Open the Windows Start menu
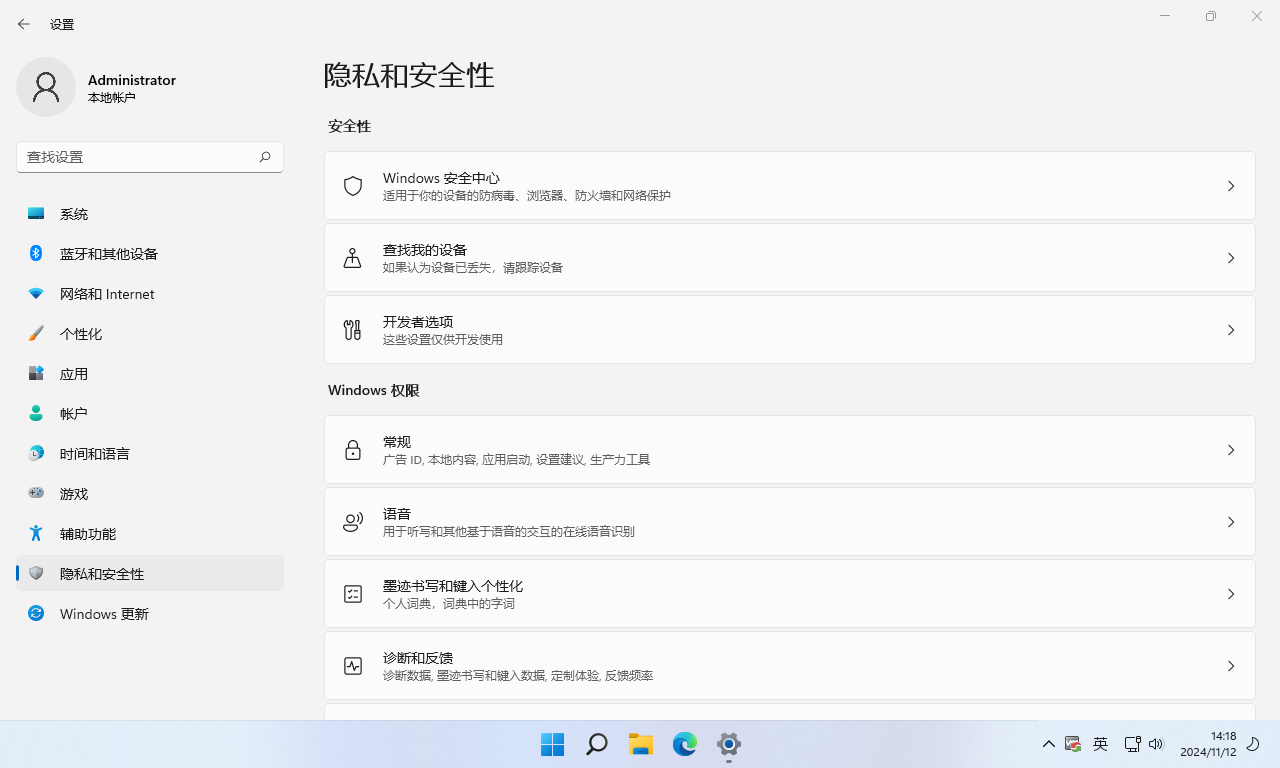The width and height of the screenshot is (1280, 768). tap(553, 744)
